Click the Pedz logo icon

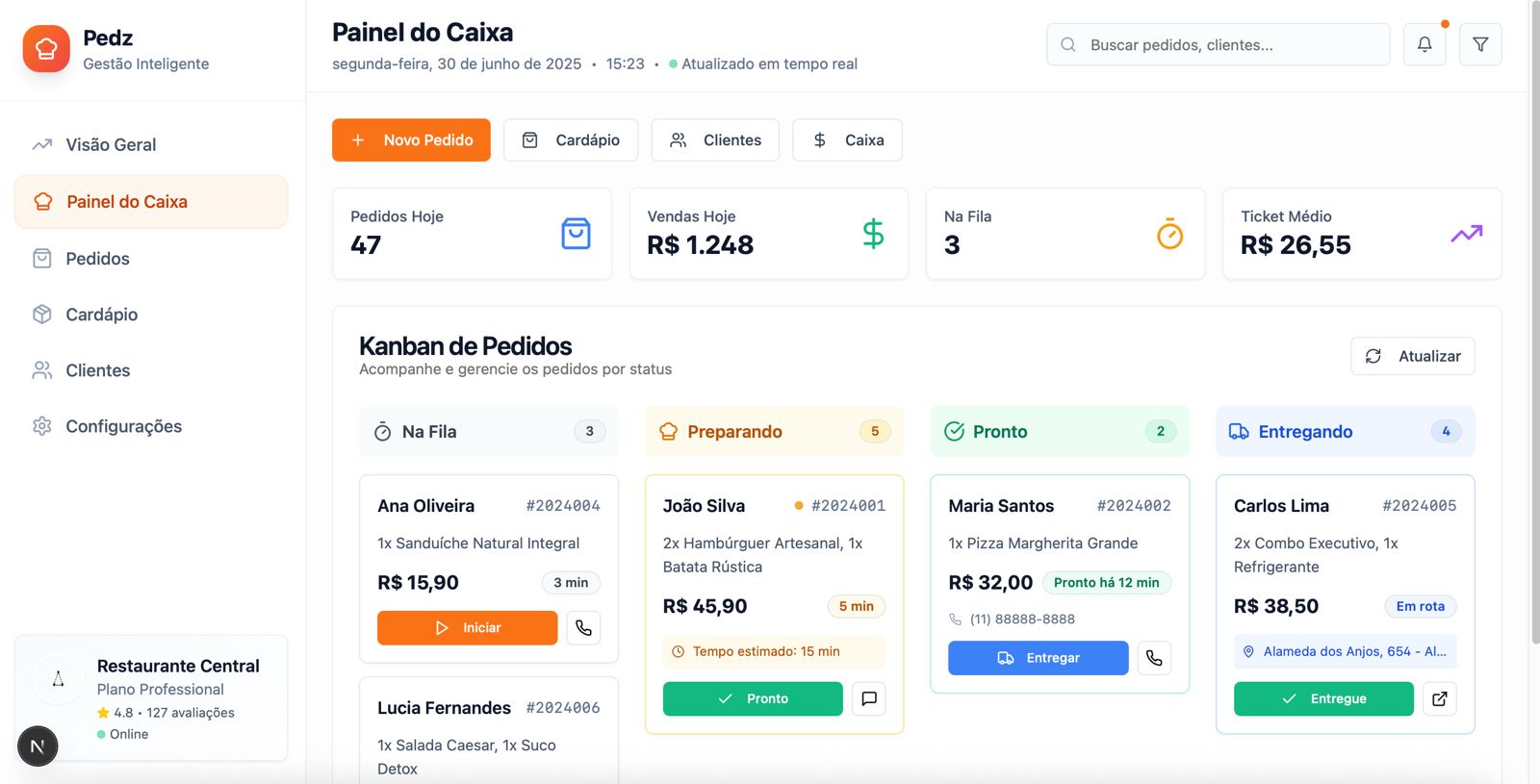pyautogui.click(x=46, y=49)
